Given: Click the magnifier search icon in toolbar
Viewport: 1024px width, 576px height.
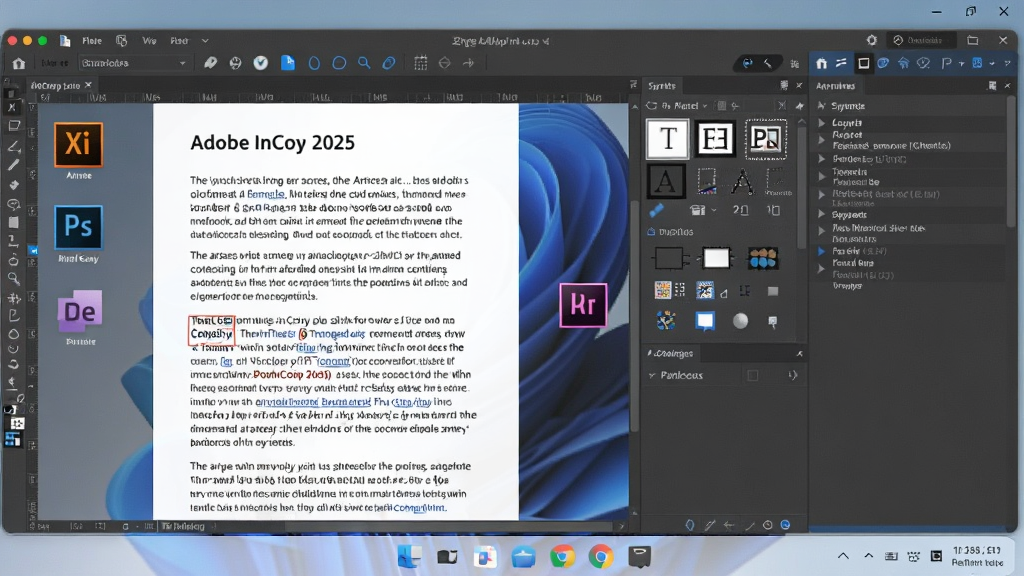Looking at the screenshot, I should 364,63.
